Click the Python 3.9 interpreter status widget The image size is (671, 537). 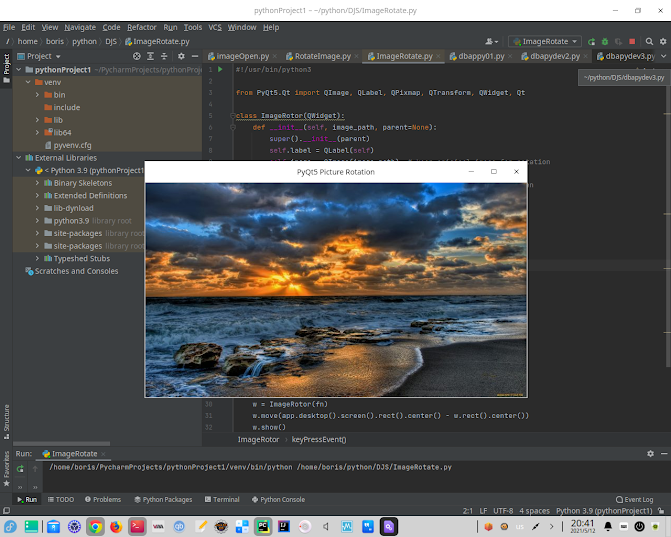pyautogui.click(x=605, y=510)
